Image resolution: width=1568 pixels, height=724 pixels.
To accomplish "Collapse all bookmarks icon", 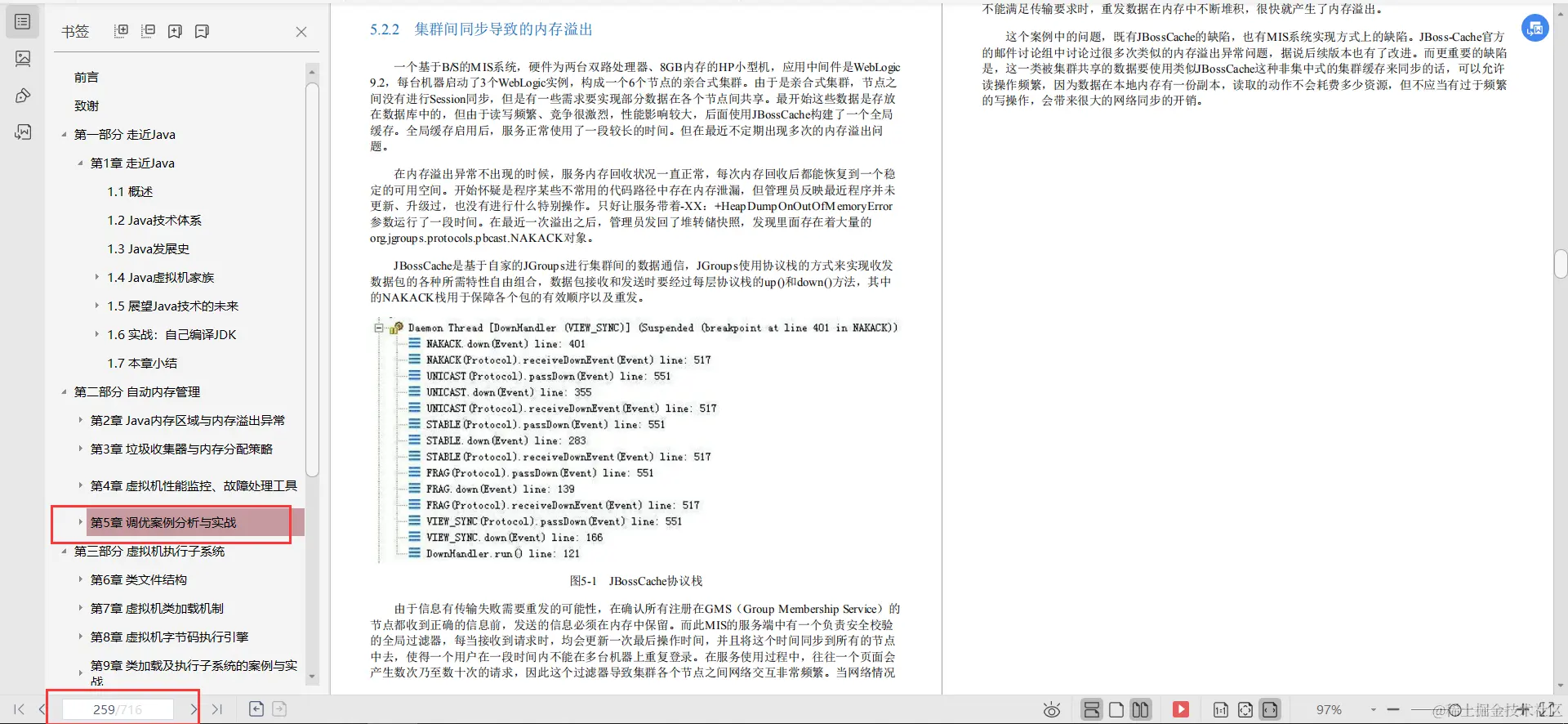I will pyautogui.click(x=148, y=31).
